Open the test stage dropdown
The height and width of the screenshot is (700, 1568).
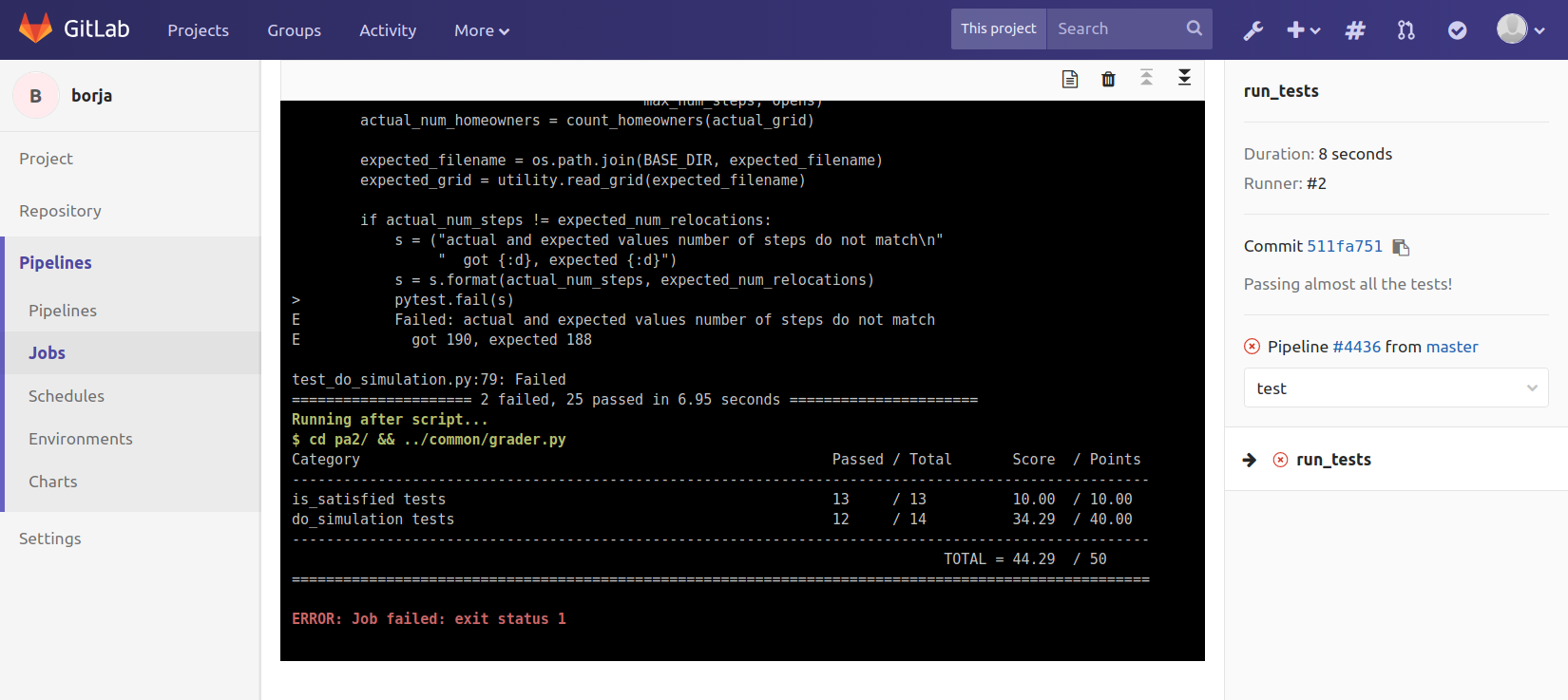(x=1395, y=388)
